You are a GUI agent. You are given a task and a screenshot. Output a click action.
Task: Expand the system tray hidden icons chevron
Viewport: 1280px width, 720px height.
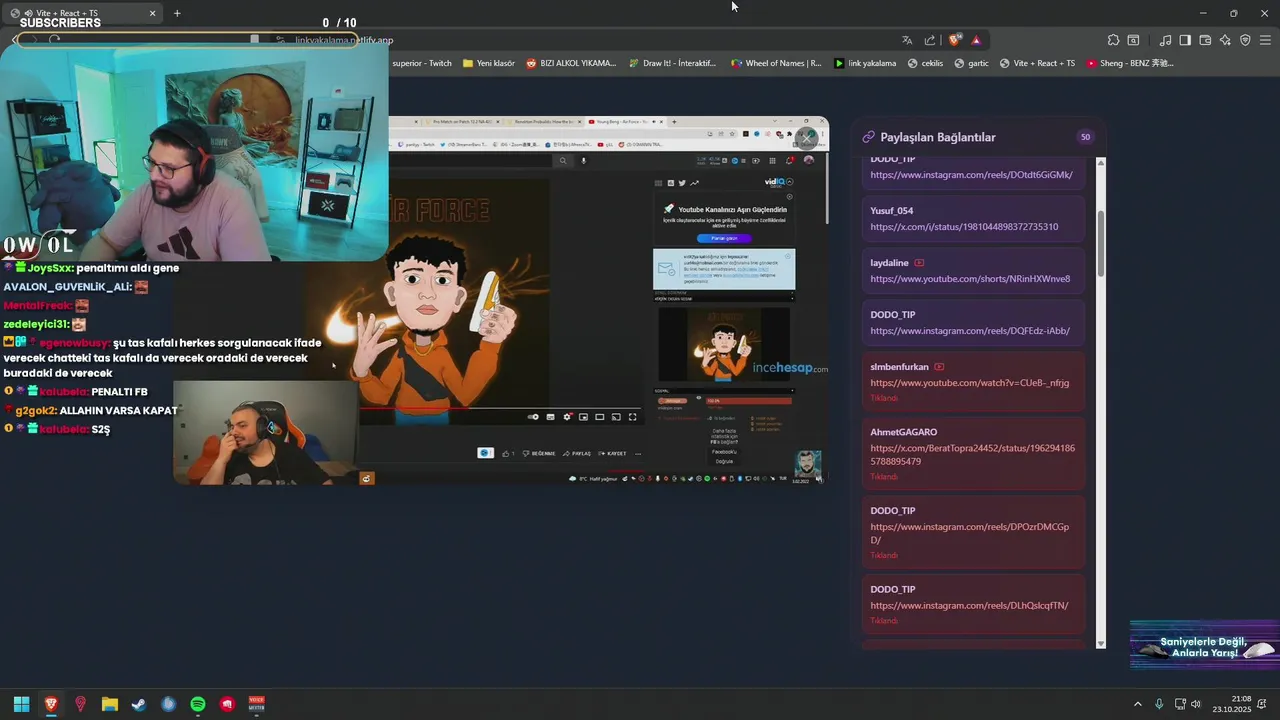point(1137,705)
